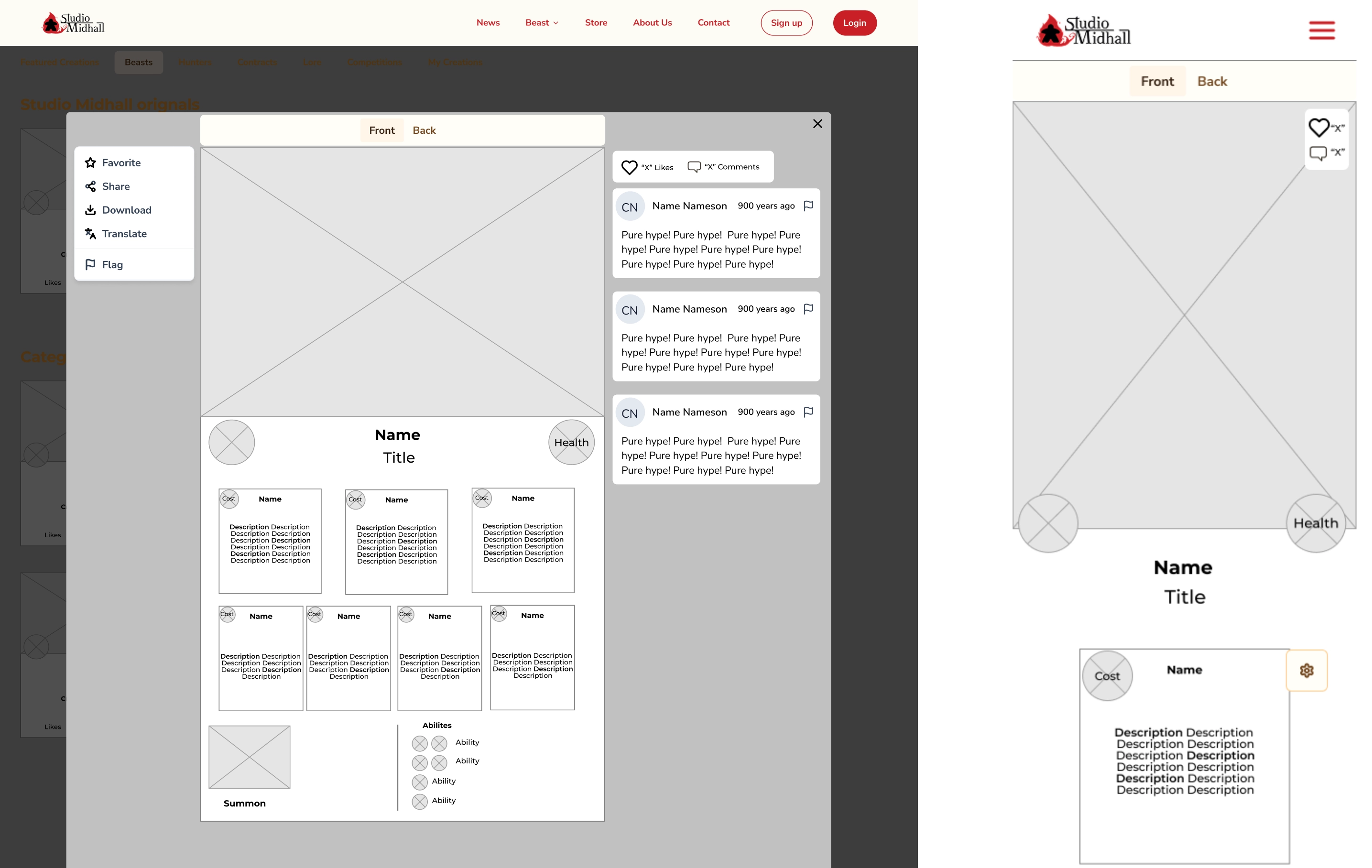Open the settings gear on the mobile card
The image size is (1372, 868).
pyautogui.click(x=1307, y=671)
